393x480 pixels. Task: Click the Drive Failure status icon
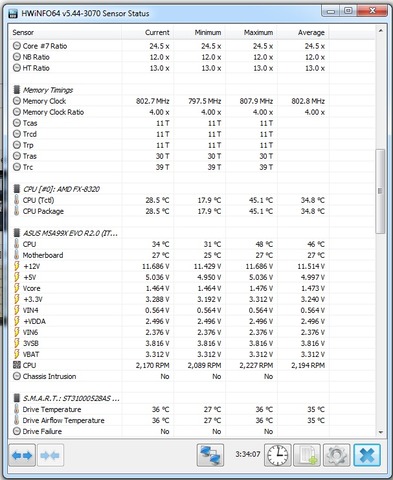click(x=17, y=431)
